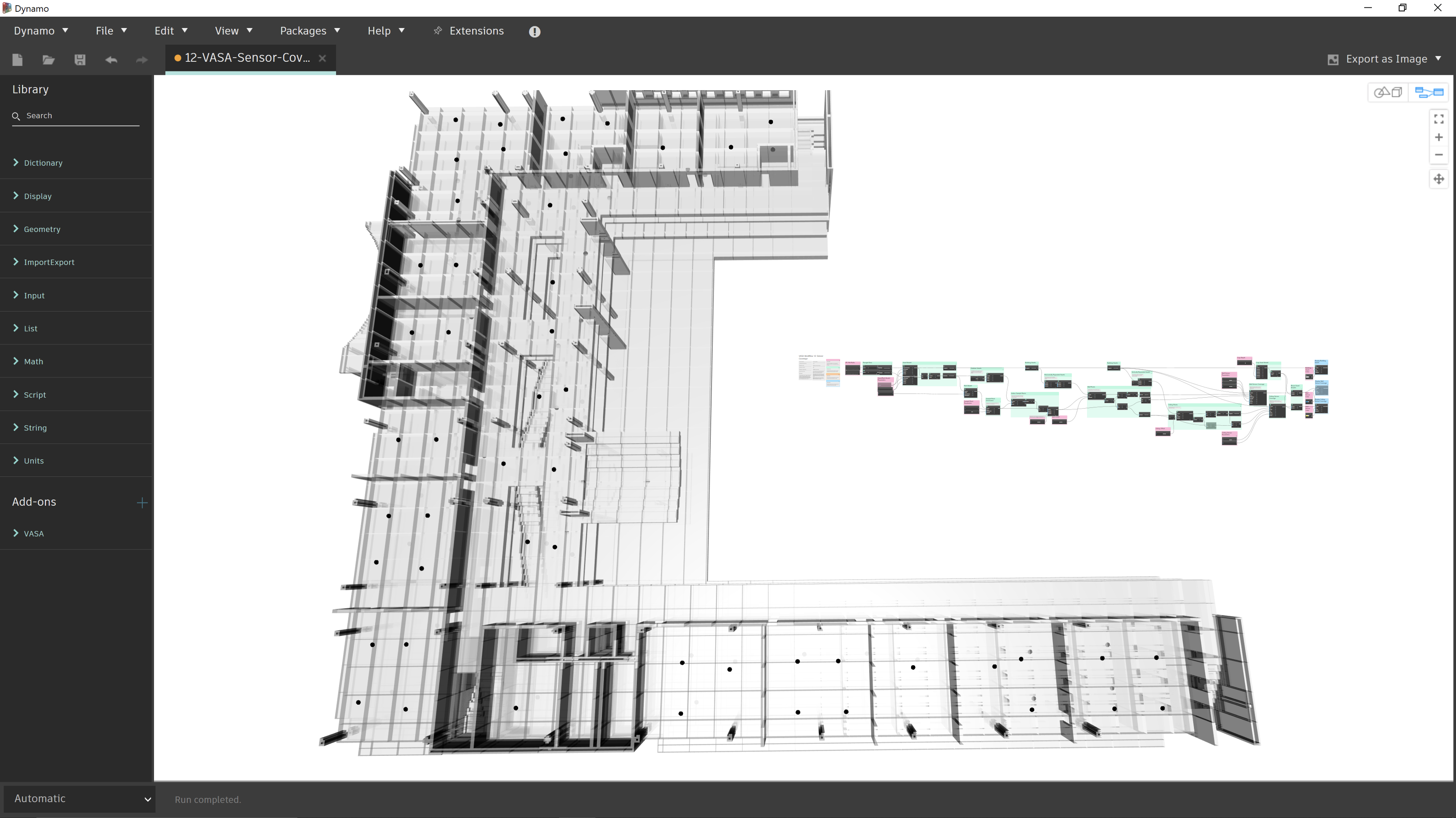This screenshot has height=818, width=1456.
Task: Open the Automatic run mode dropdown
Action: pos(79,798)
